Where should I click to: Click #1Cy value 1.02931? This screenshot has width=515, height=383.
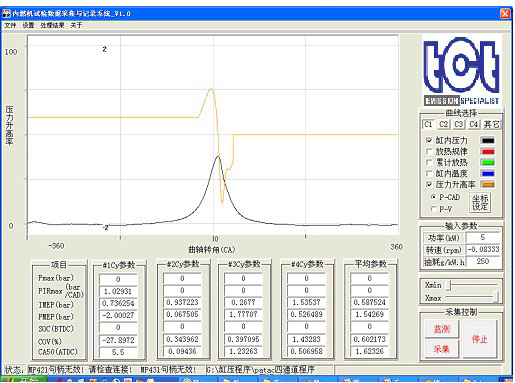coord(118,291)
